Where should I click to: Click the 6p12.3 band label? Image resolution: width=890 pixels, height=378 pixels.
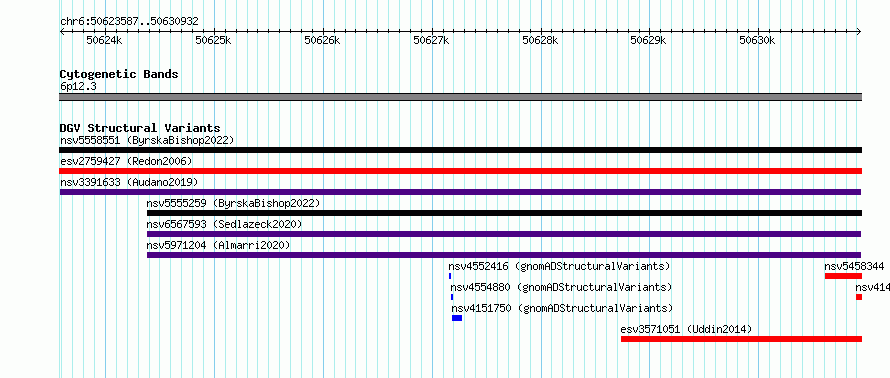[x=78, y=87]
